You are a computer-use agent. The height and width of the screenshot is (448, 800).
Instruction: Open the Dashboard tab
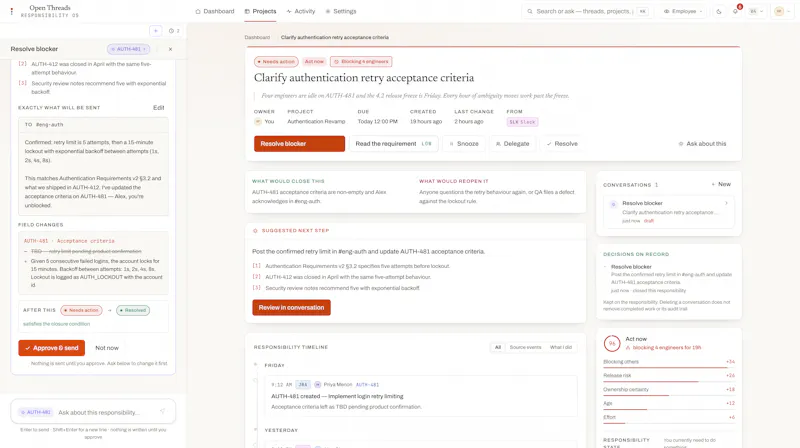[215, 11]
